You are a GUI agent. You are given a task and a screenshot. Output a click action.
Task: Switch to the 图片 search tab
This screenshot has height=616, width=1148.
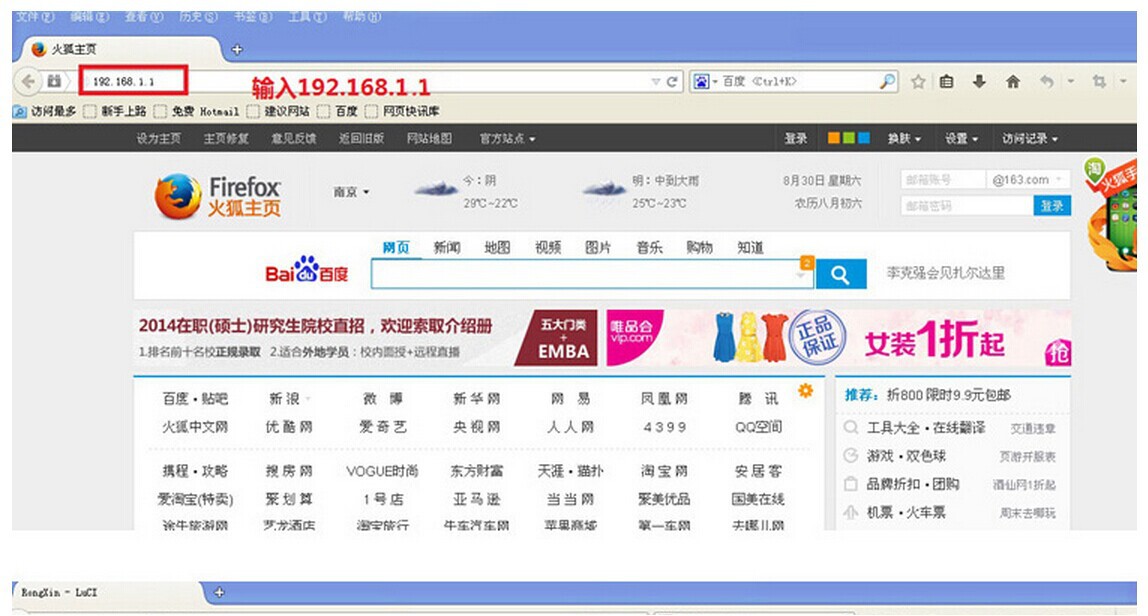(598, 248)
